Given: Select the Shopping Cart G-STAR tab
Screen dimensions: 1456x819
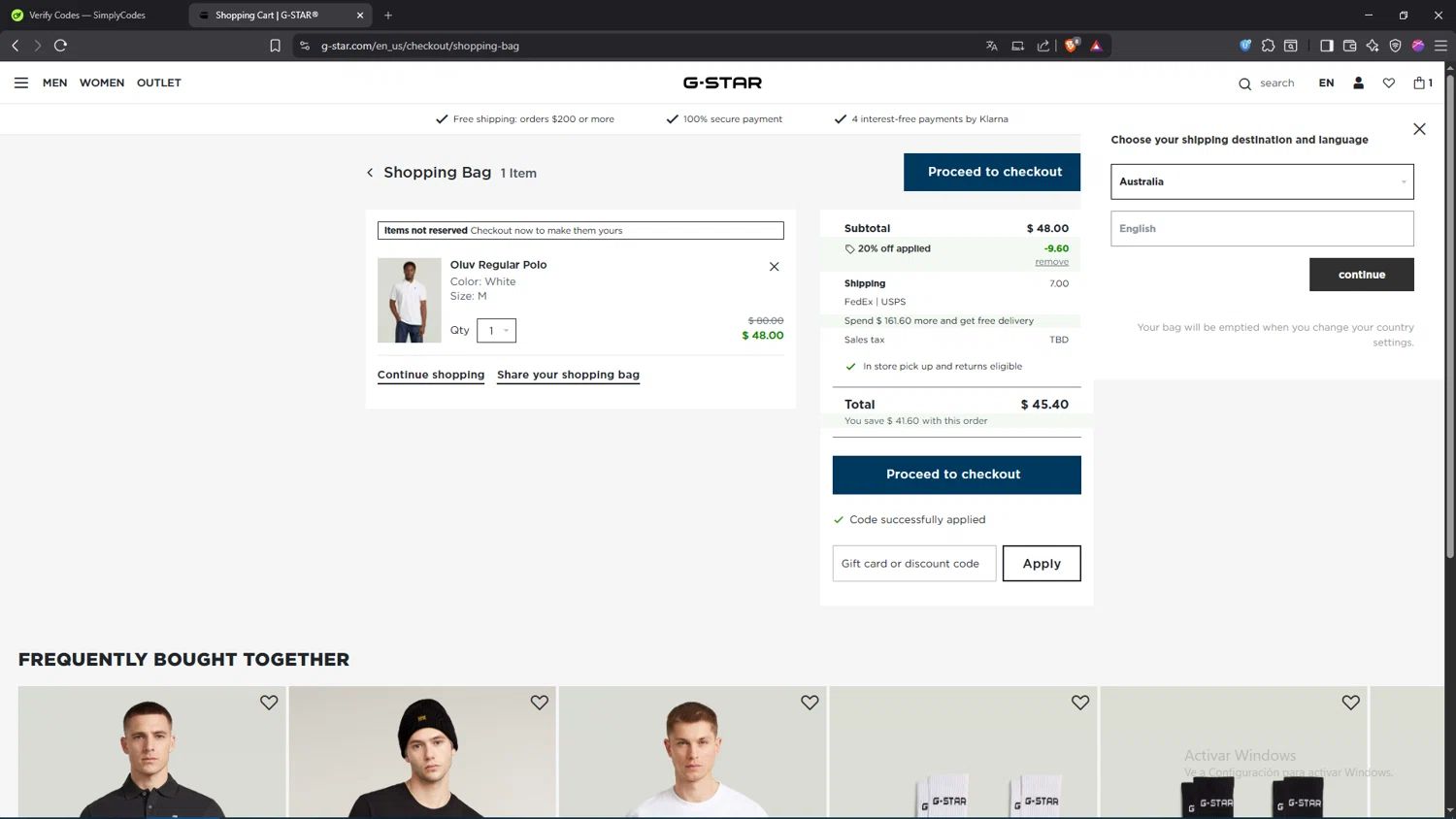Looking at the screenshot, I should pyautogui.click(x=267, y=16).
